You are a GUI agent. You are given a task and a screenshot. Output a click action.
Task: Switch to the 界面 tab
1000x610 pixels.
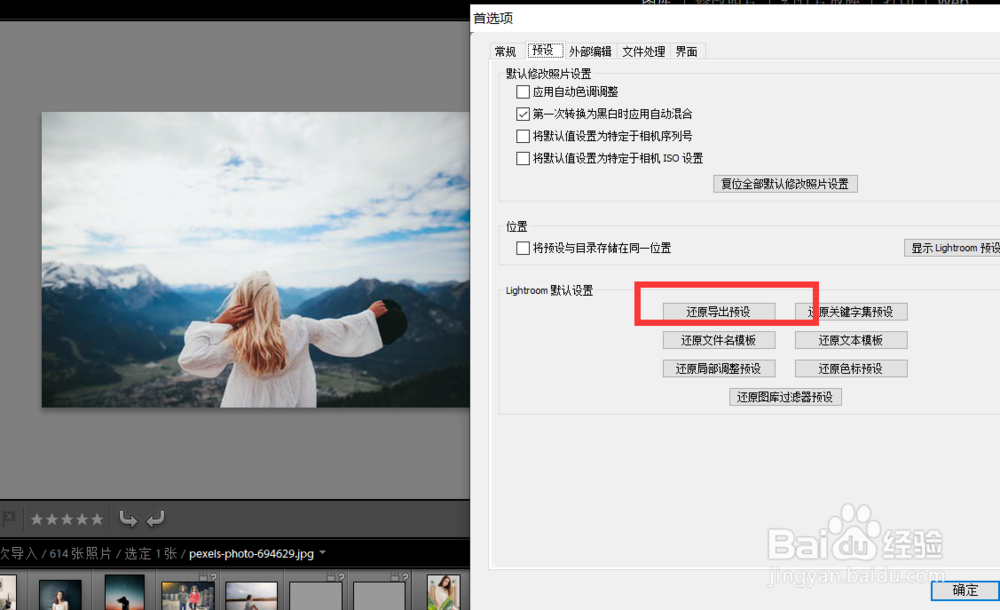[x=686, y=51]
